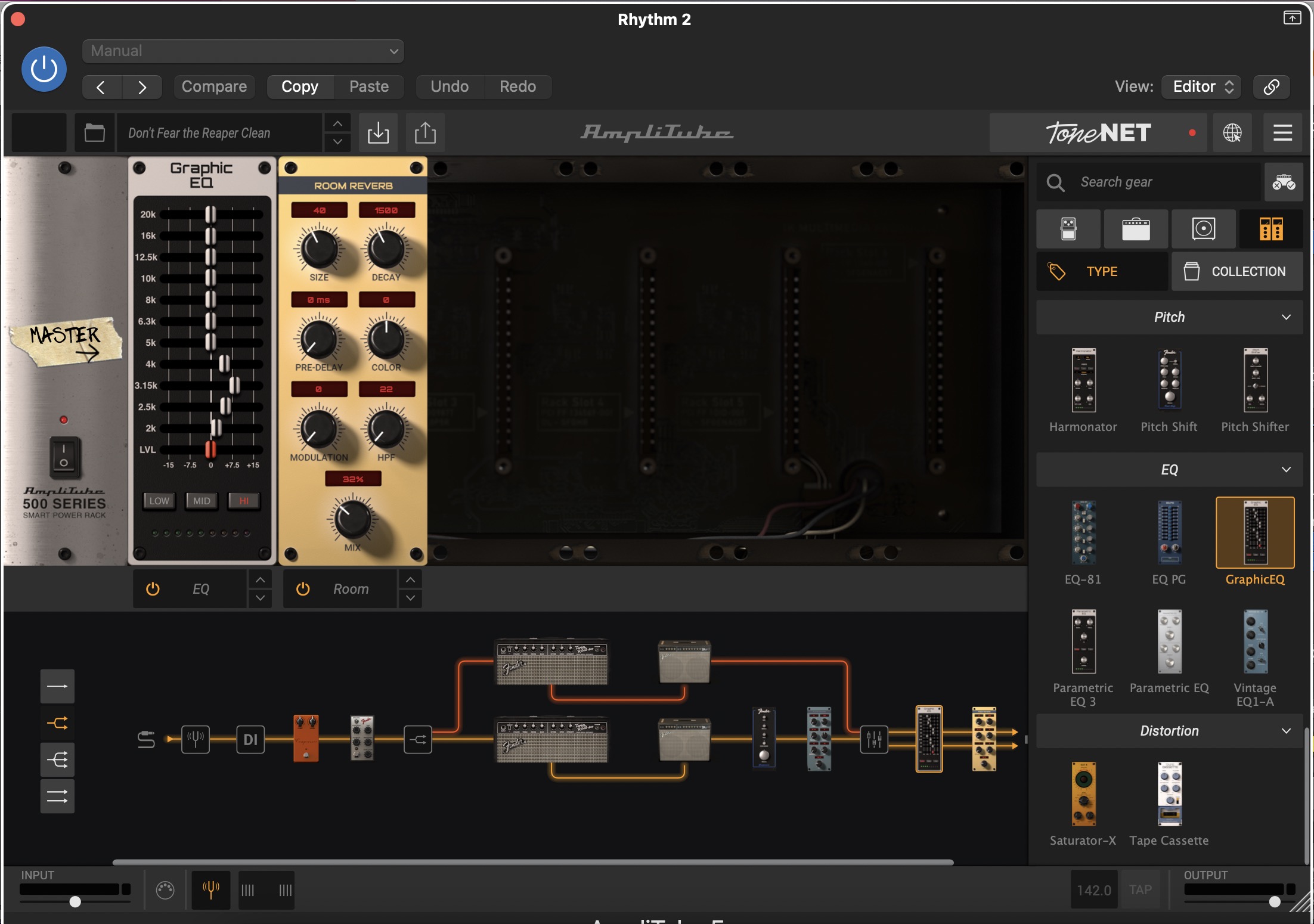Switch to the TYPE filter tab
Screen dimensions: 1314x924
point(1102,272)
